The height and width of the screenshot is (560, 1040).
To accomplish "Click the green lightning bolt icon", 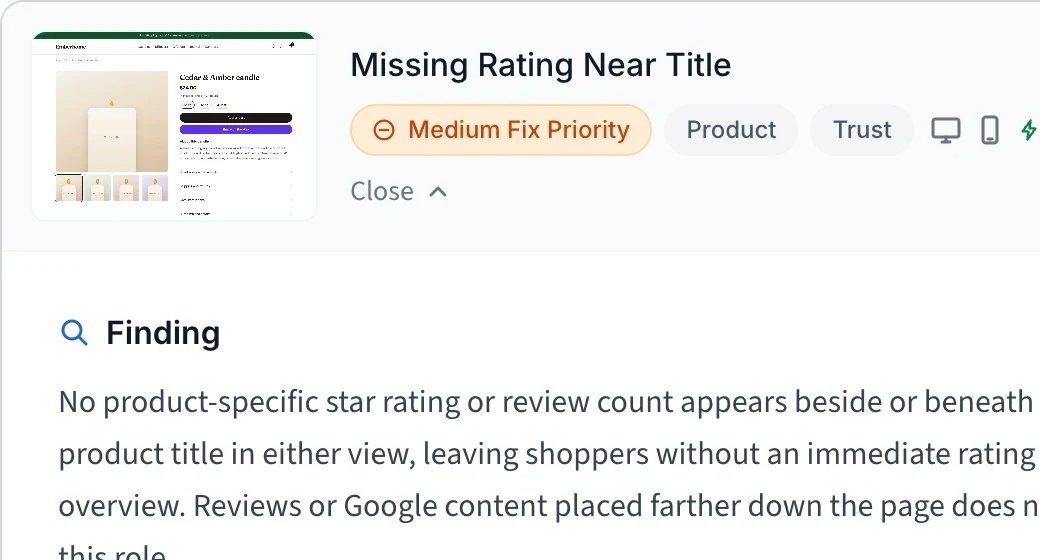I will (1029, 130).
